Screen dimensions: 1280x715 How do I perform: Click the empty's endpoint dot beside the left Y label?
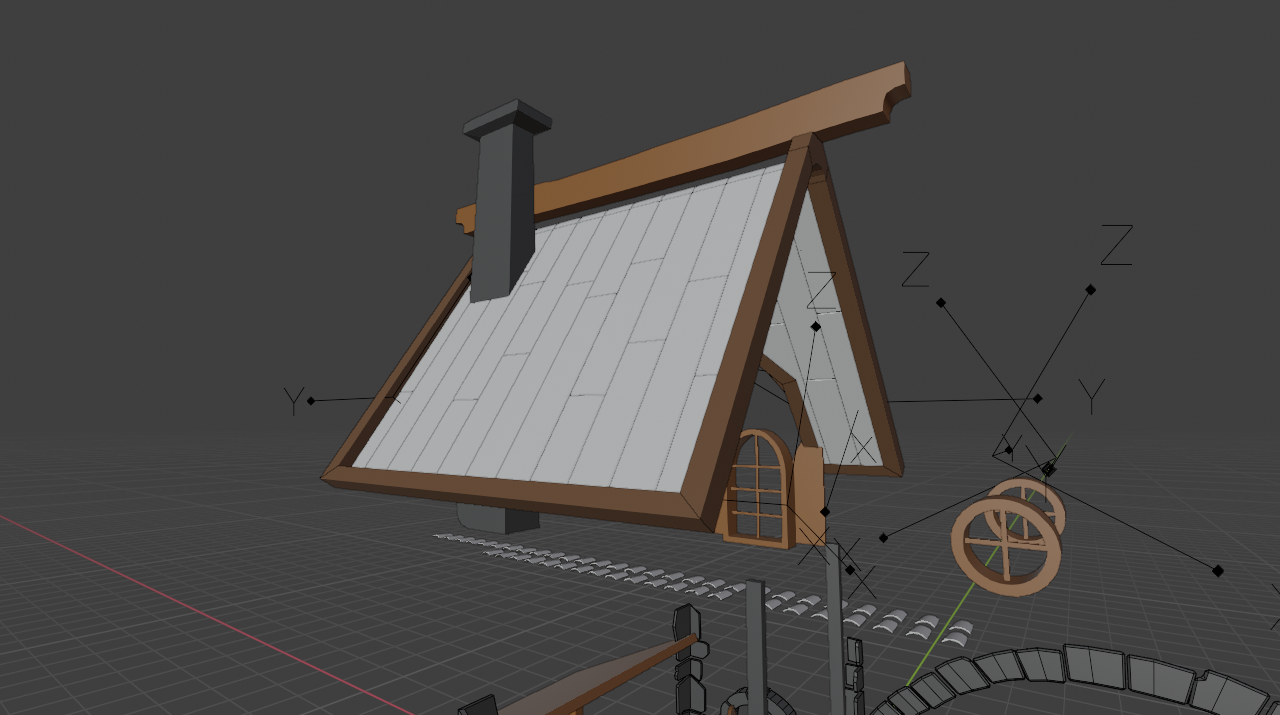[x=311, y=401]
